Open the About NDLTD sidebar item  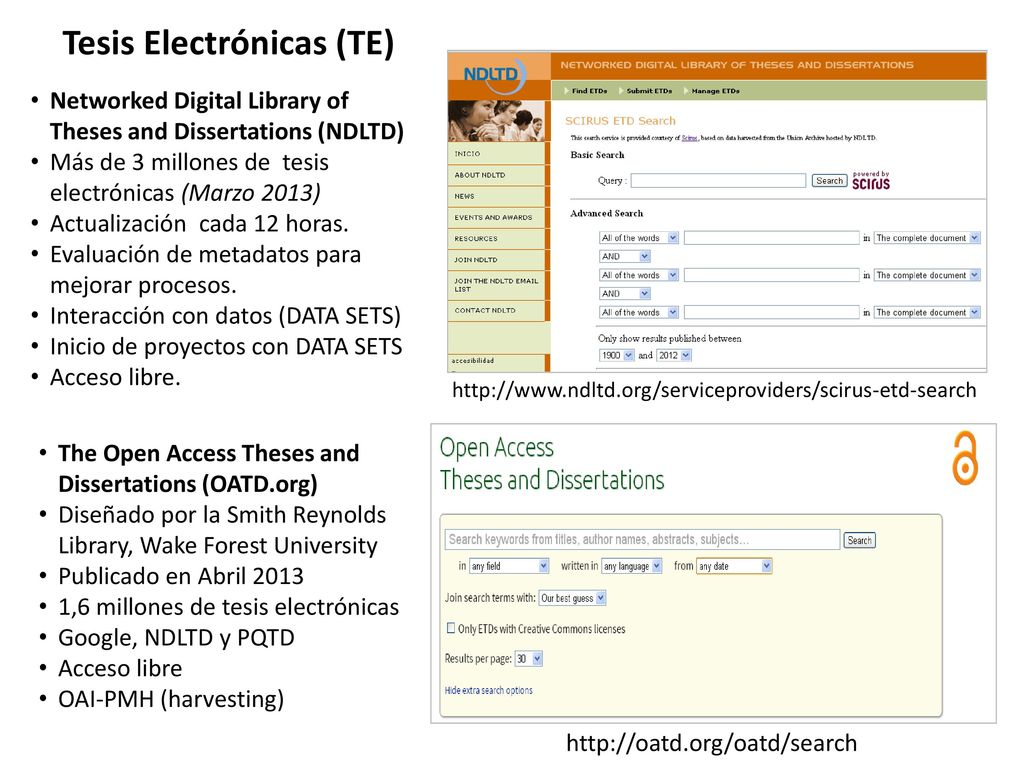click(x=480, y=175)
